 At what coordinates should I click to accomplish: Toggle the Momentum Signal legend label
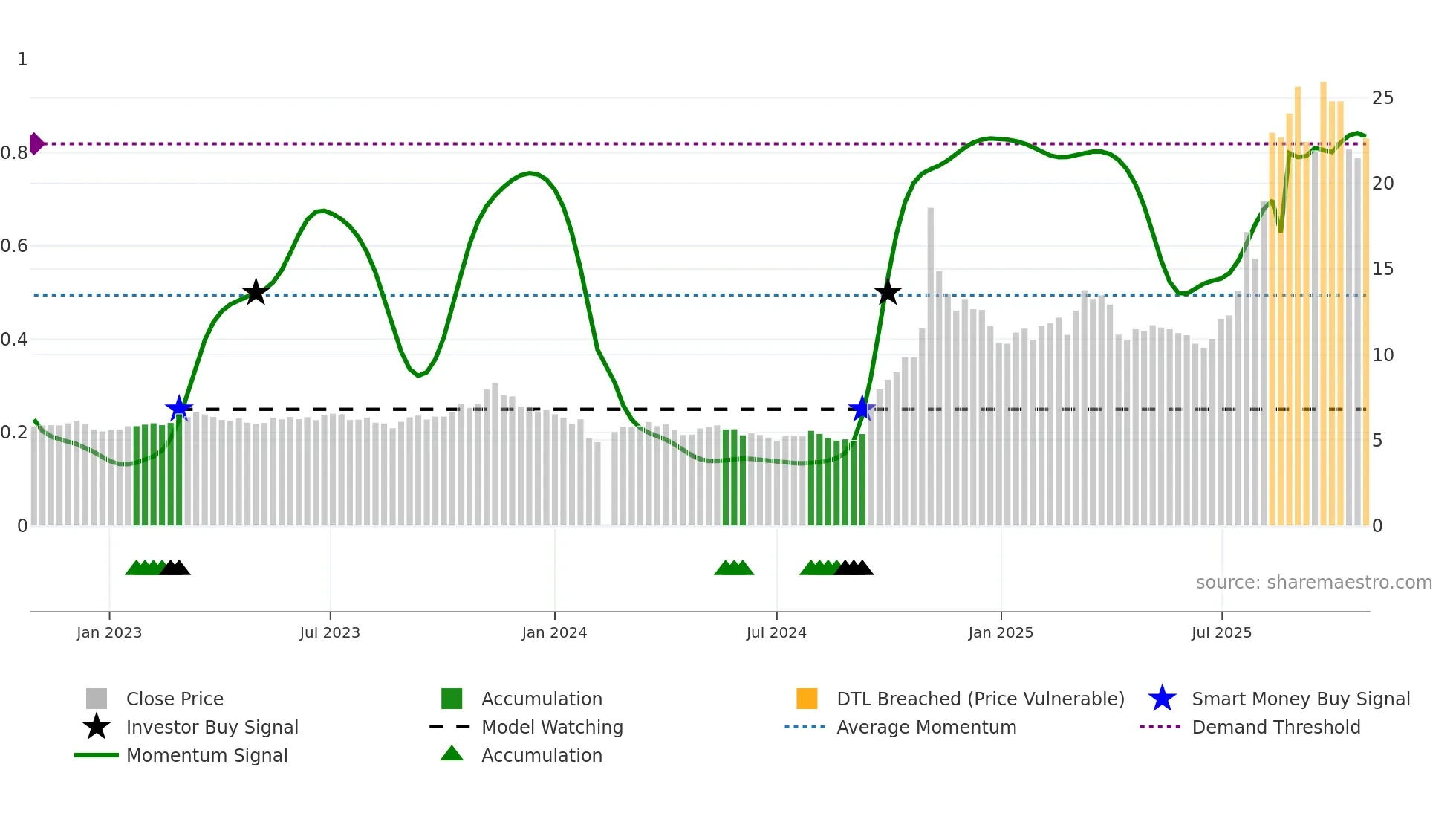point(207,755)
